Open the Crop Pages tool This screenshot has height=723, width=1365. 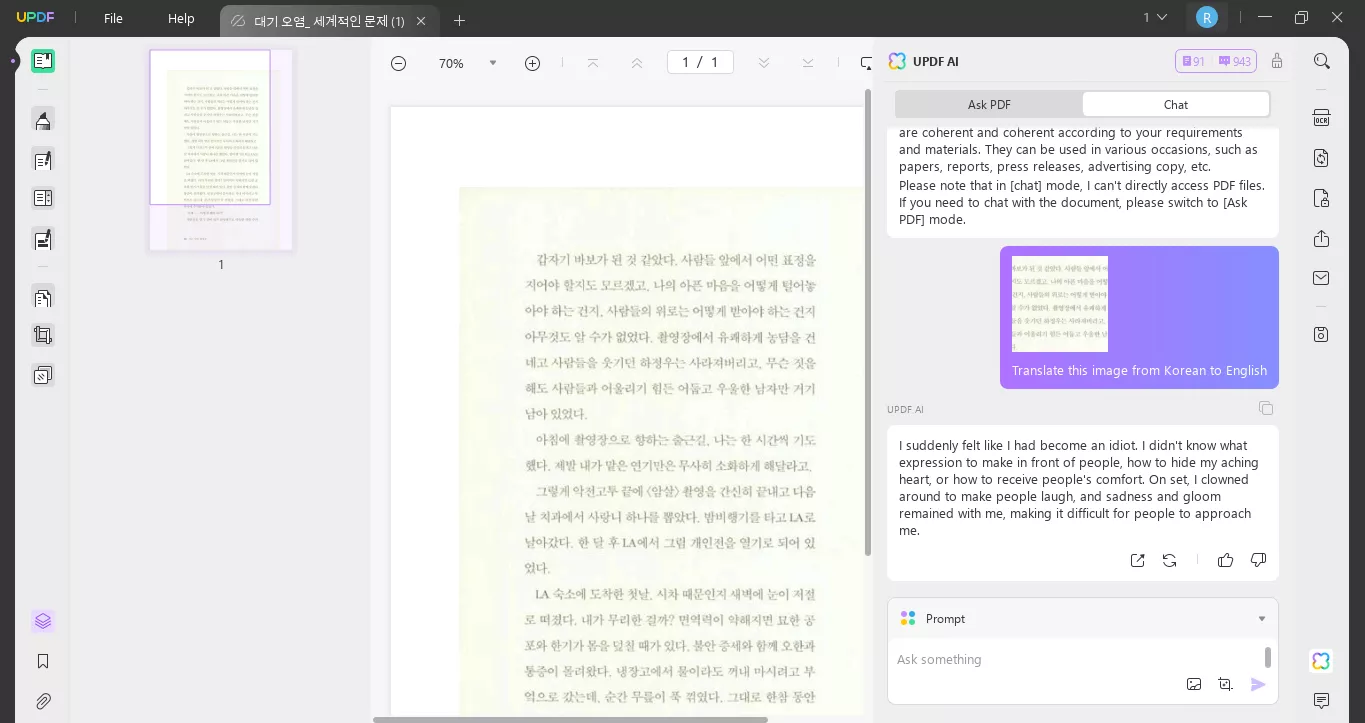43,335
